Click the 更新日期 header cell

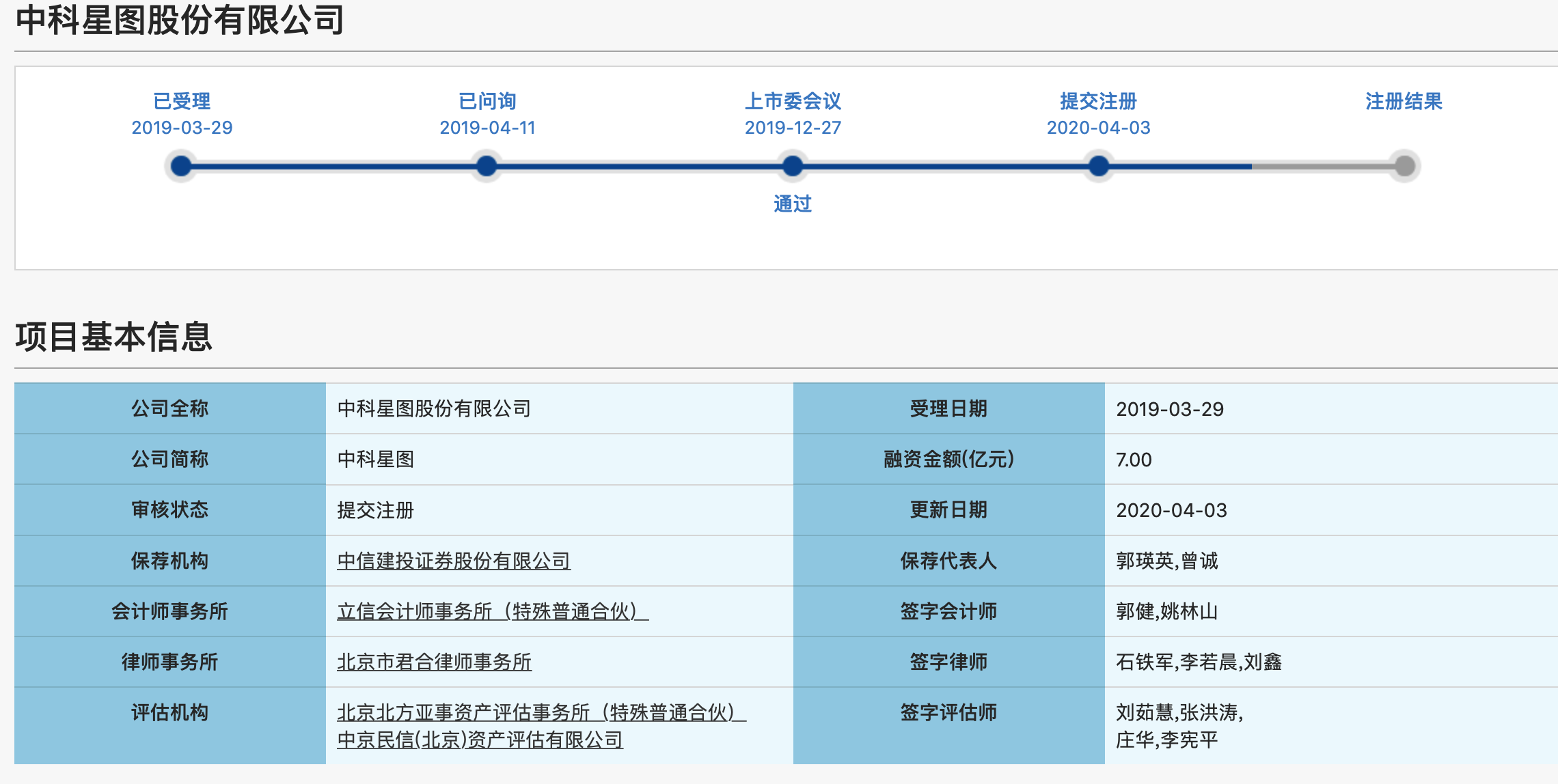948,509
